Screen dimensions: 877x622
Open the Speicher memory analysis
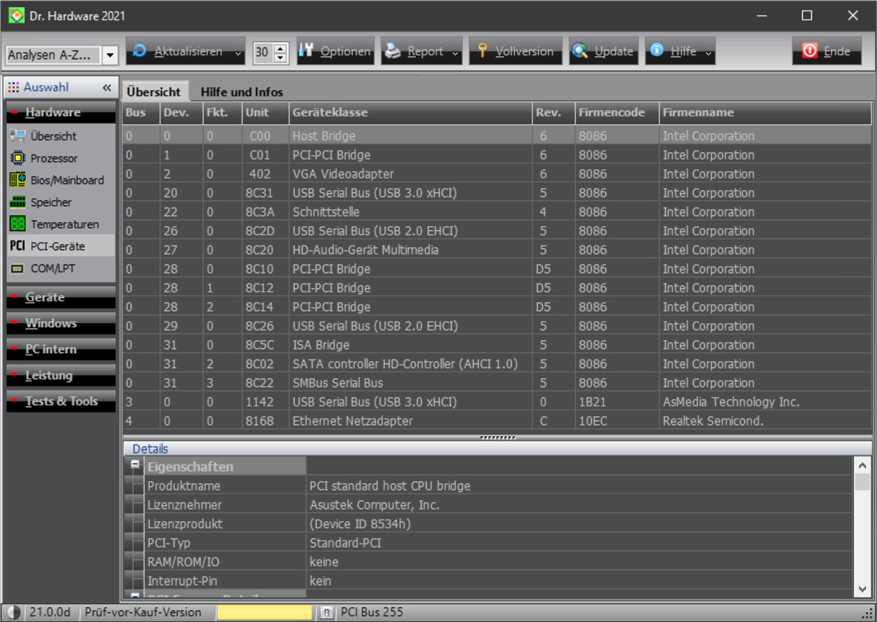click(x=50, y=202)
